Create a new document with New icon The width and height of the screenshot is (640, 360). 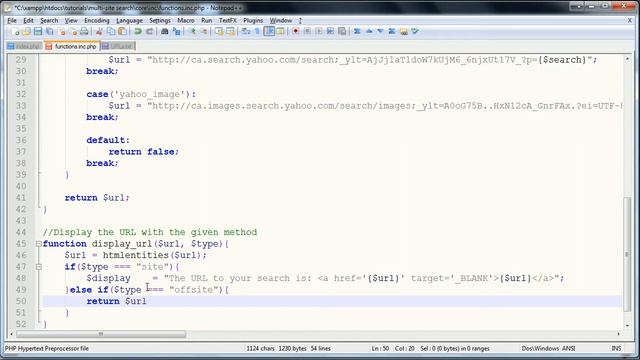tap(15, 31)
